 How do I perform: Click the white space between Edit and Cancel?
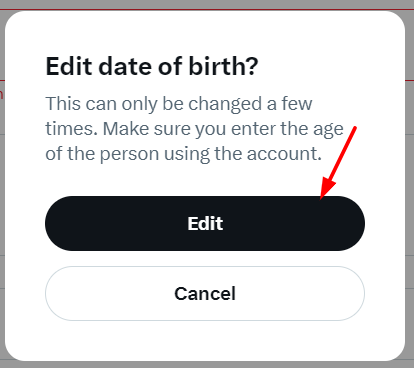coord(205,258)
